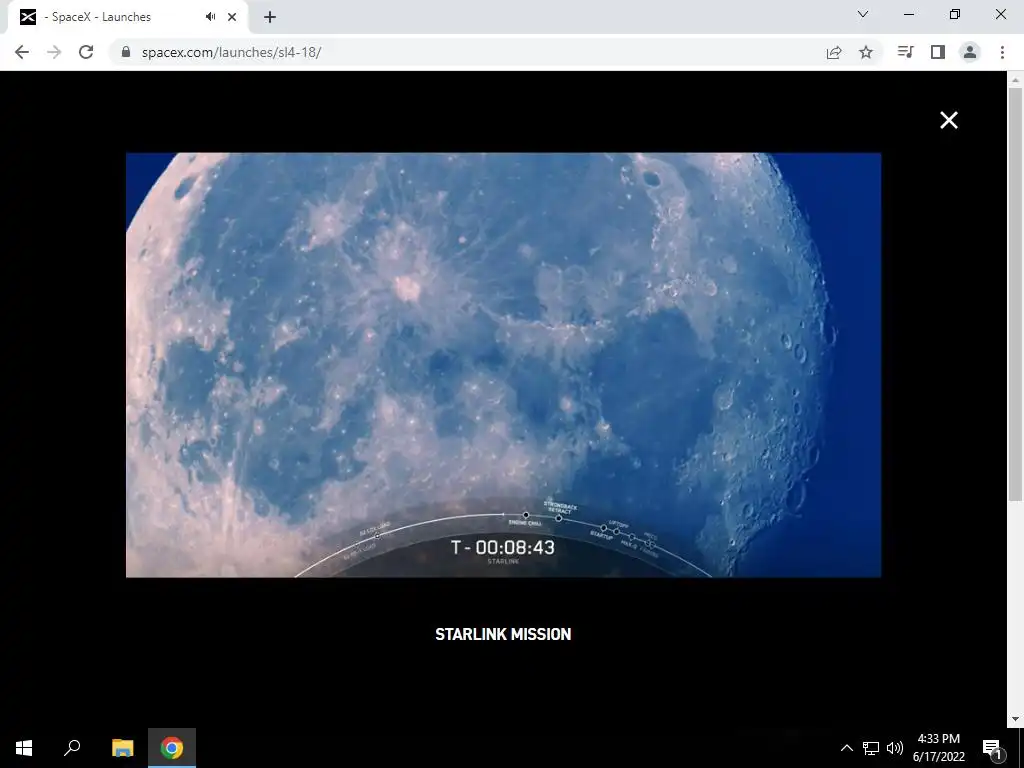Restore down the Chrome window
The height and width of the screenshot is (768, 1024).
click(955, 14)
